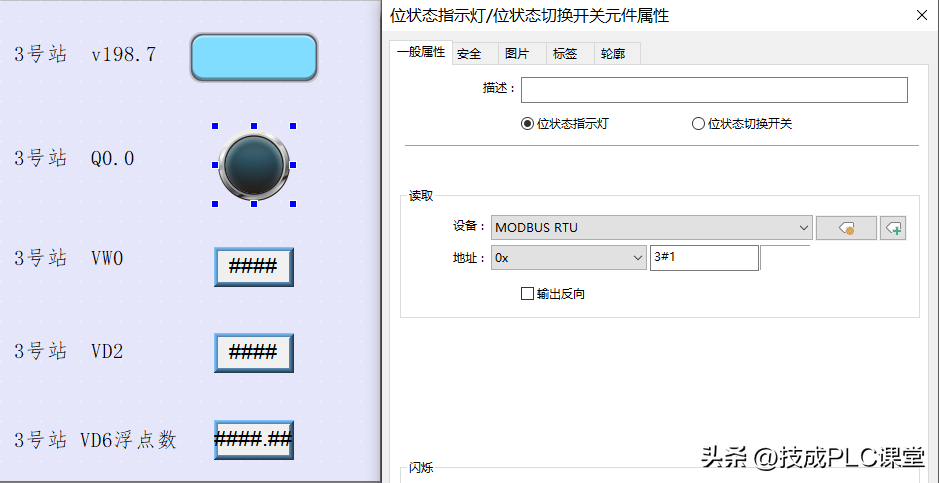This screenshot has width=939, height=483.
Task: Choose the 位状态切换开关 radio option
Action: click(699, 124)
